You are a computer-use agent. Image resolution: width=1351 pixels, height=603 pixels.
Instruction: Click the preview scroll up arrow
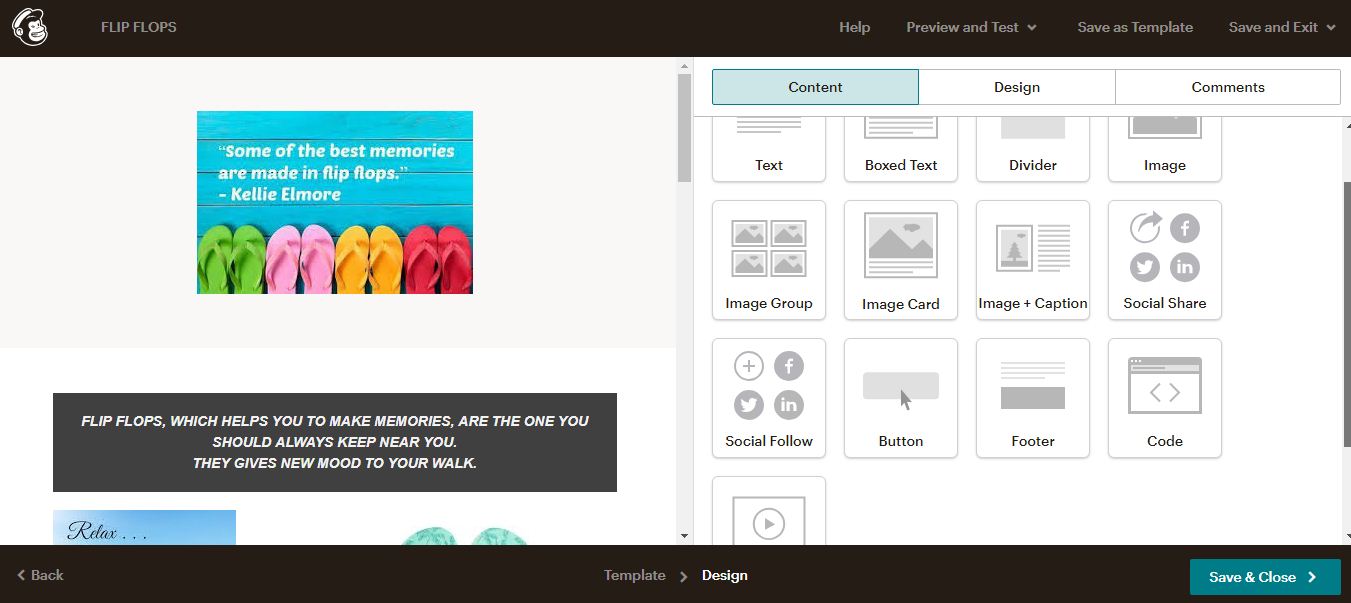684,66
